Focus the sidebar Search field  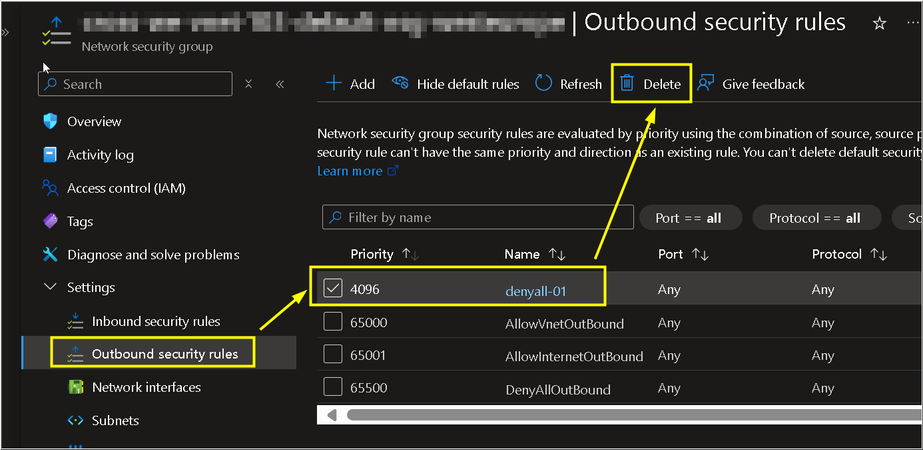pyautogui.click(x=135, y=84)
